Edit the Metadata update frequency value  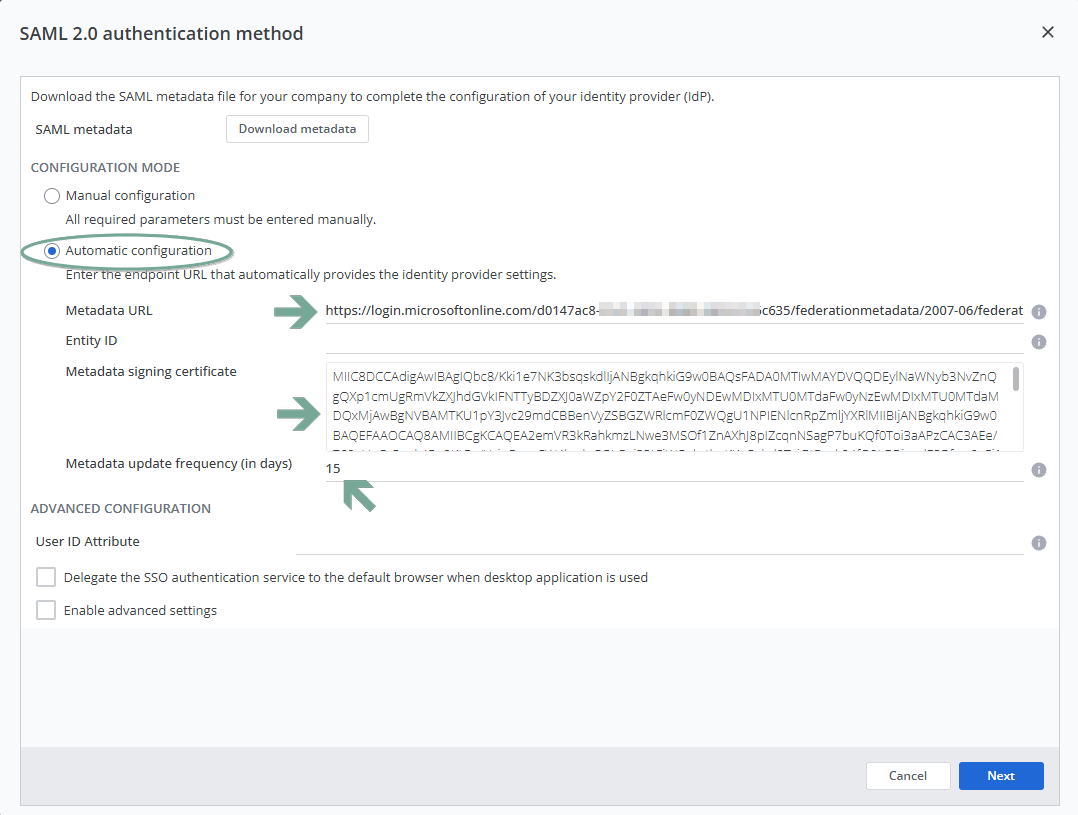(673, 468)
